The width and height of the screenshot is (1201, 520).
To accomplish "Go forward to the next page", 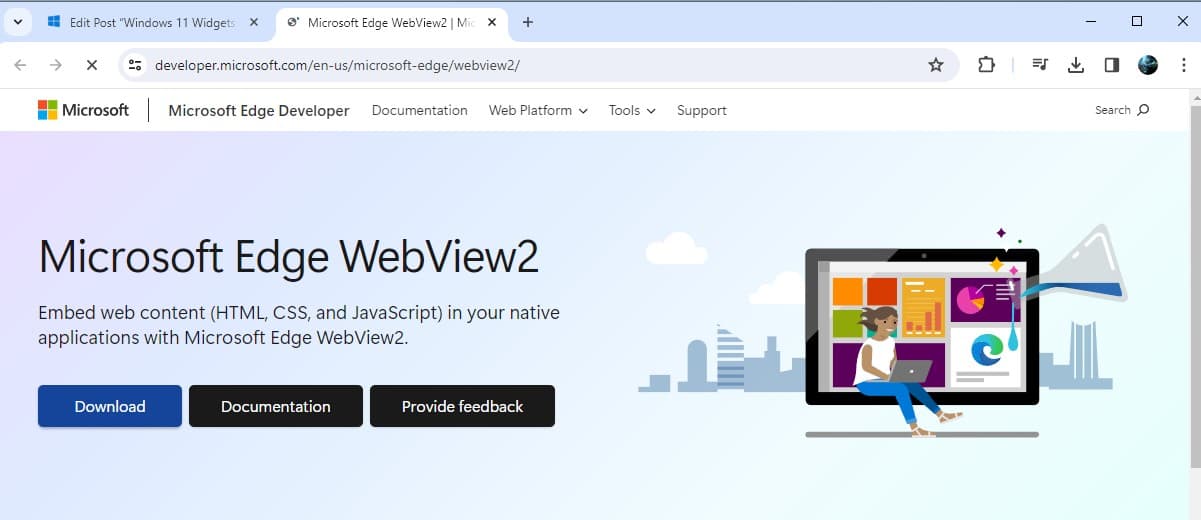I will 56,65.
